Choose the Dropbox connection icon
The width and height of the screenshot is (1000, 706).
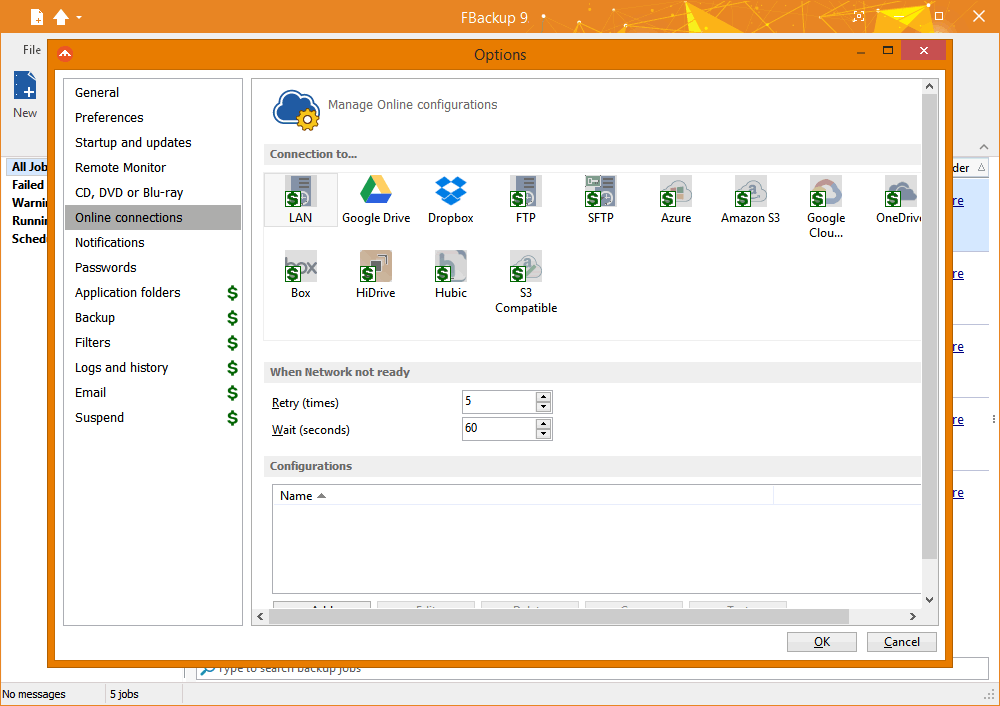[451, 200]
